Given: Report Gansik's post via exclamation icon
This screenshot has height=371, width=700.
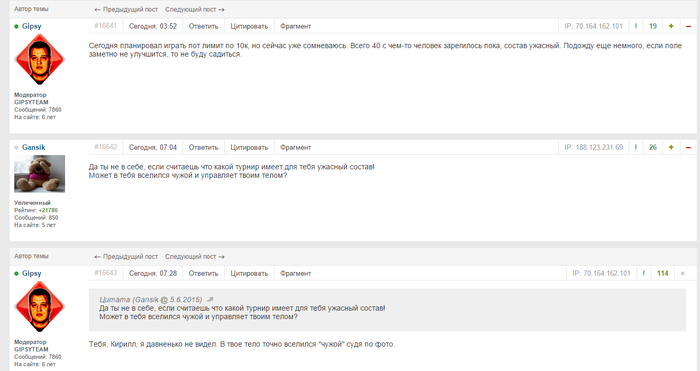Looking at the screenshot, I should tap(635, 147).
